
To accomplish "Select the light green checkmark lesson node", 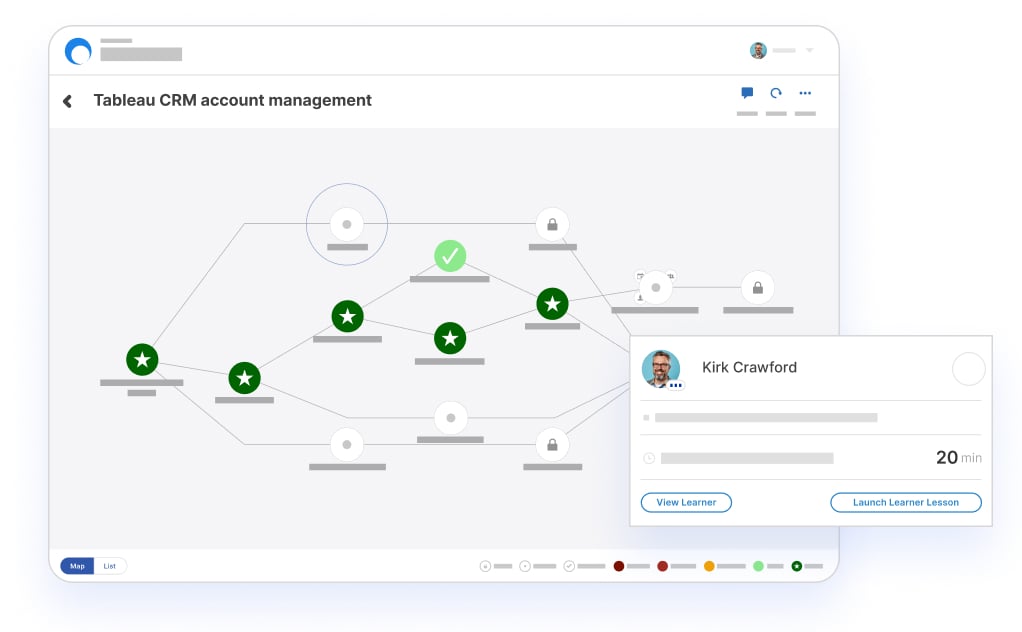I will point(450,255).
